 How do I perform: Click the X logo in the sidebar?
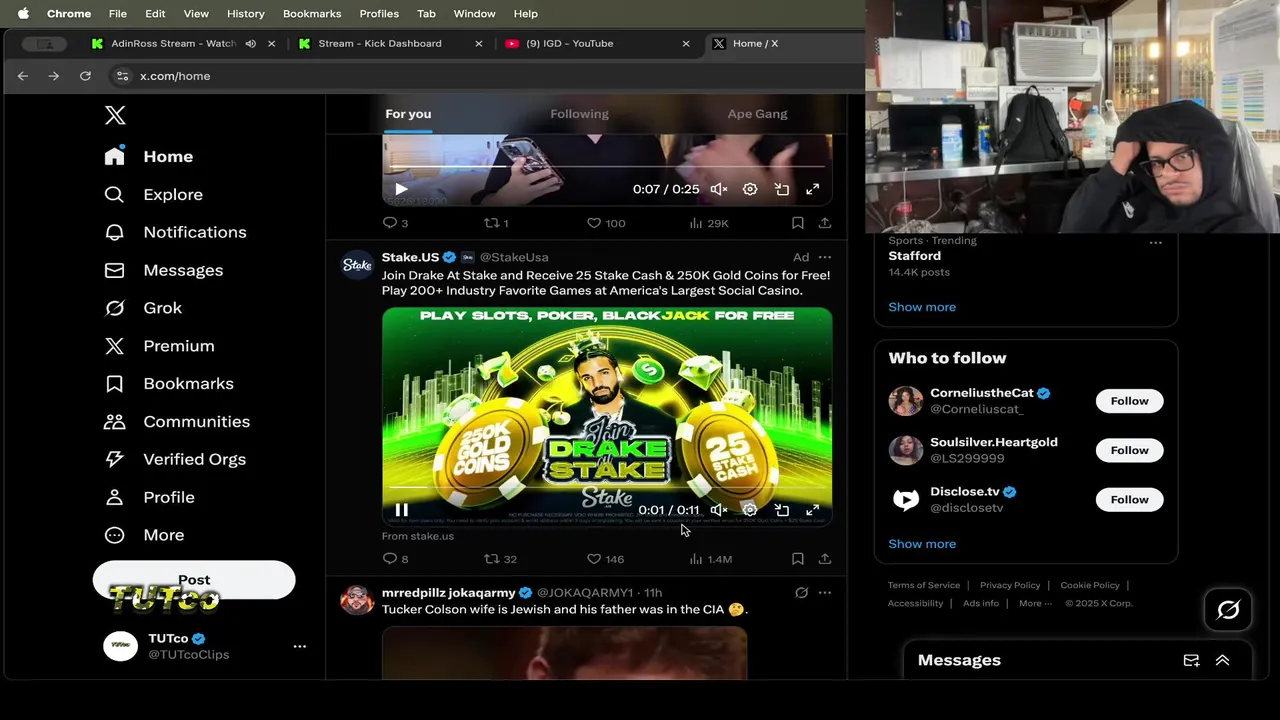(x=115, y=115)
